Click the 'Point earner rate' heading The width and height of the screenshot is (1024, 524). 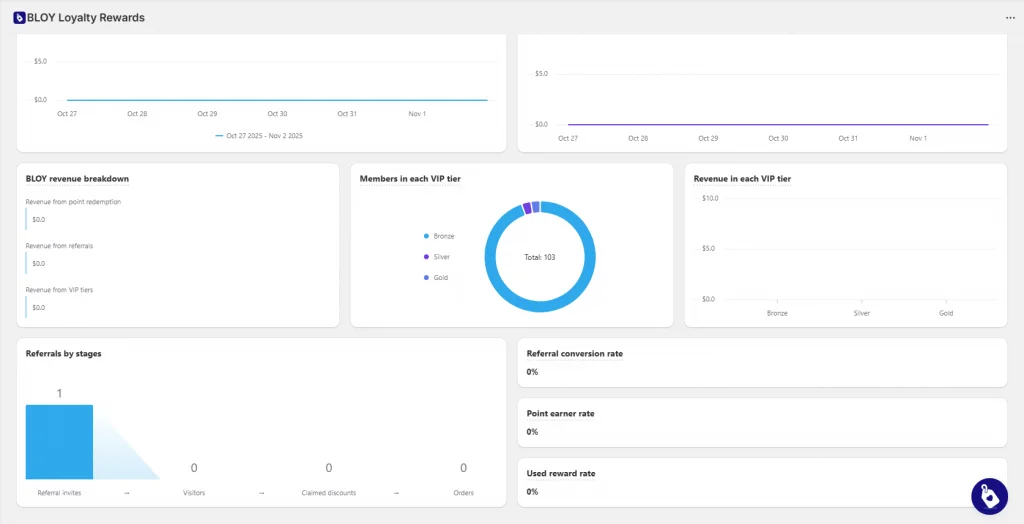tap(560, 414)
